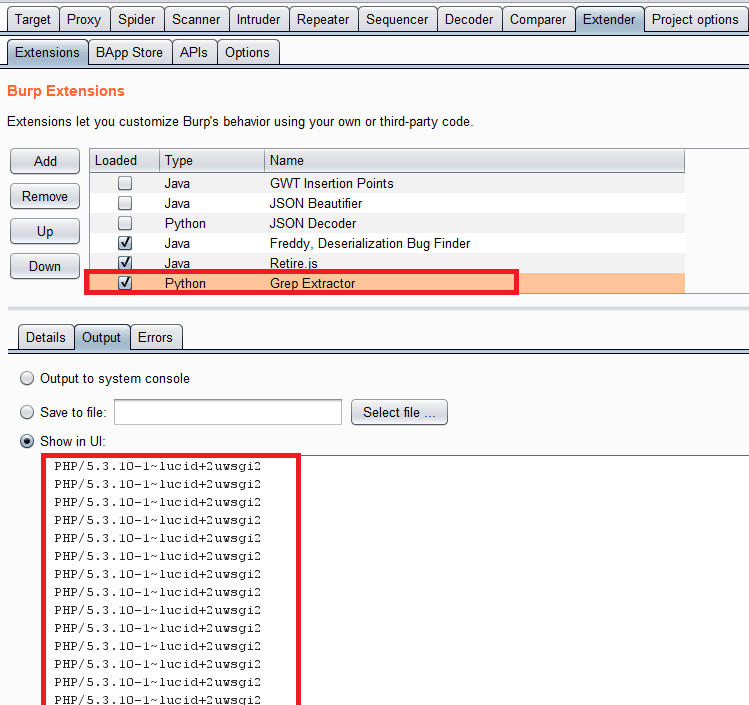Disable the Grep Extractor extension checkbox
This screenshot has width=749, height=705.
[125, 283]
